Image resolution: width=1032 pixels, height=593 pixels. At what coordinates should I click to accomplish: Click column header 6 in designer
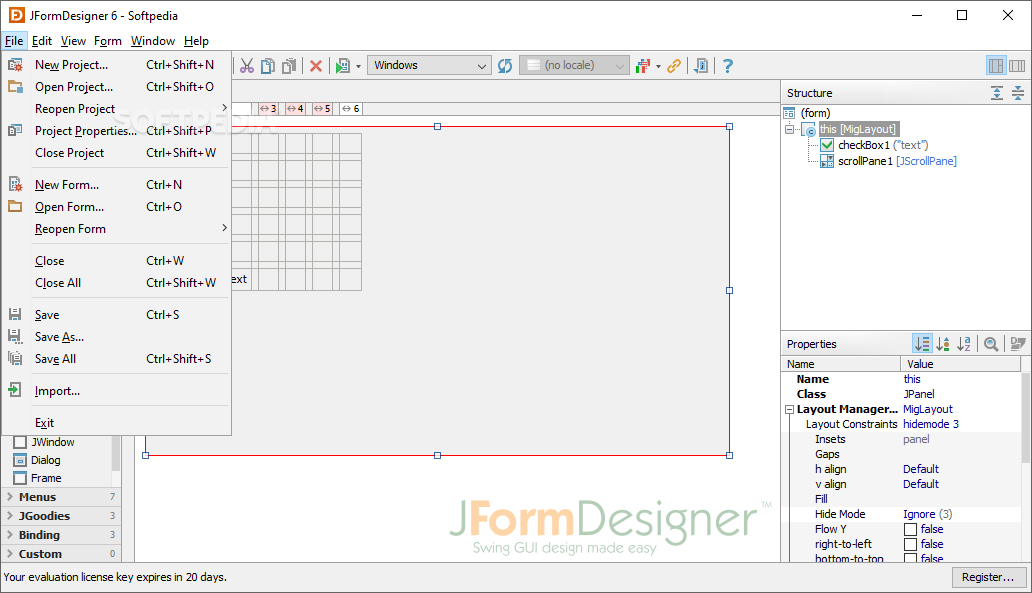(x=351, y=109)
